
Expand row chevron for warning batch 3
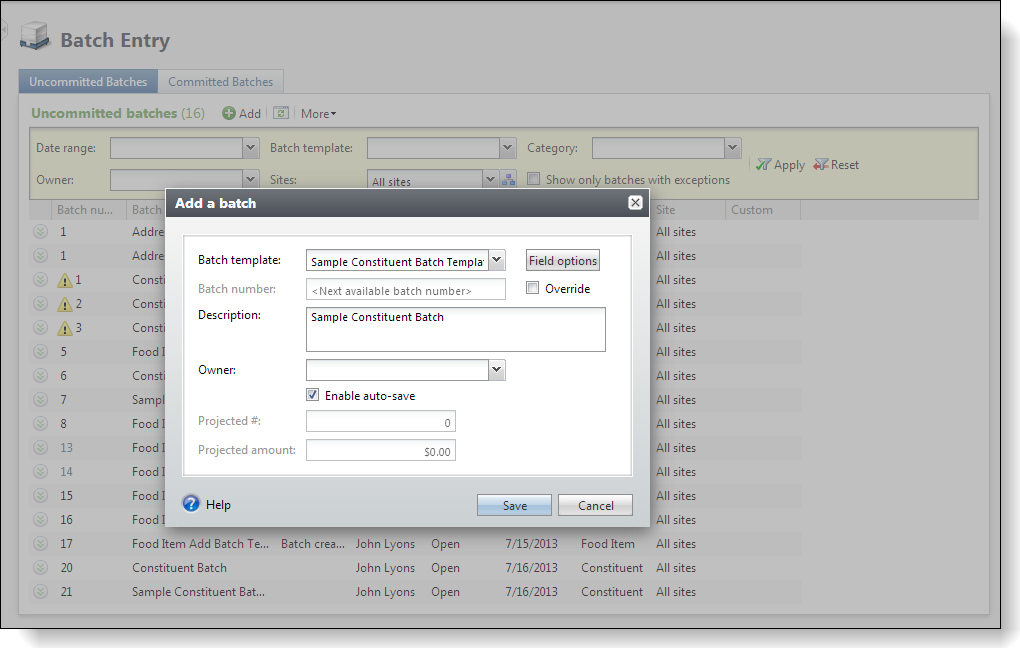40,328
